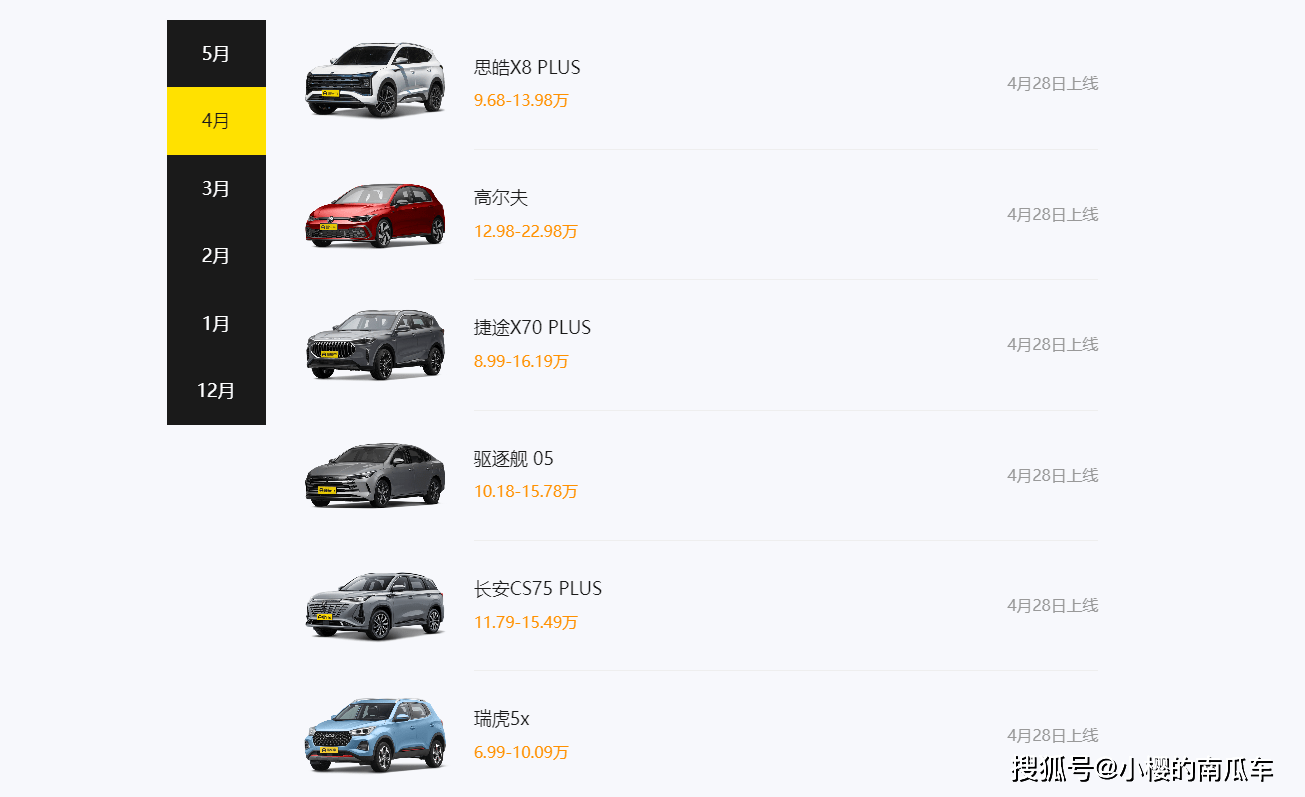Open the white 思皓X8 PLUS car image
This screenshot has height=797, width=1305.
[x=375, y=80]
